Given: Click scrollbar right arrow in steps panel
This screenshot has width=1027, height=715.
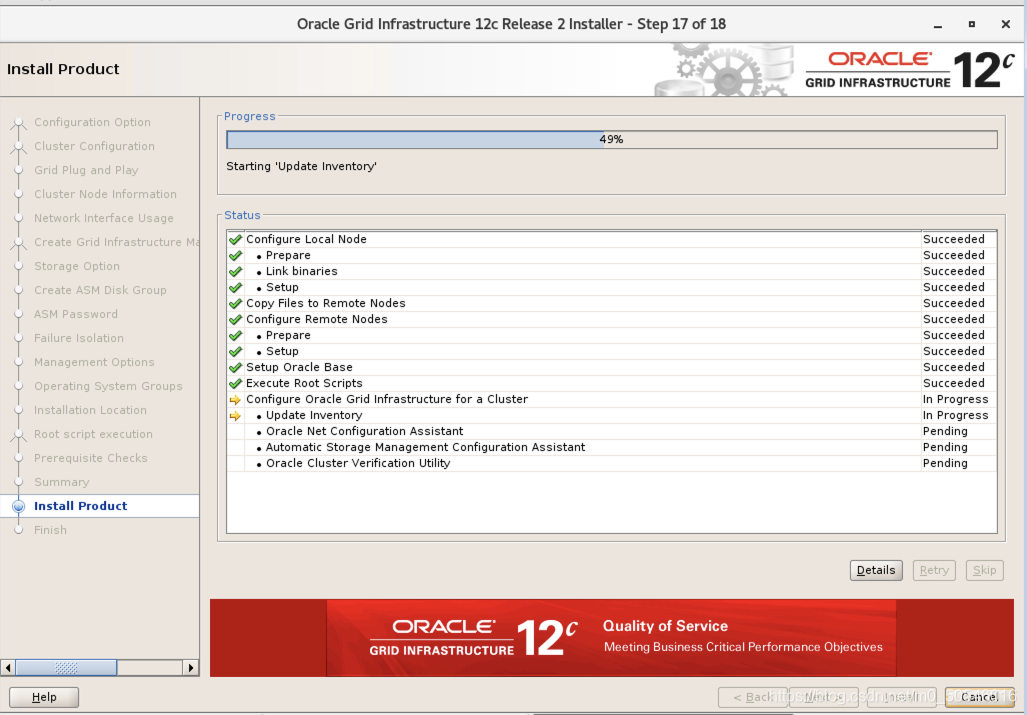Looking at the screenshot, I should pyautogui.click(x=191, y=668).
